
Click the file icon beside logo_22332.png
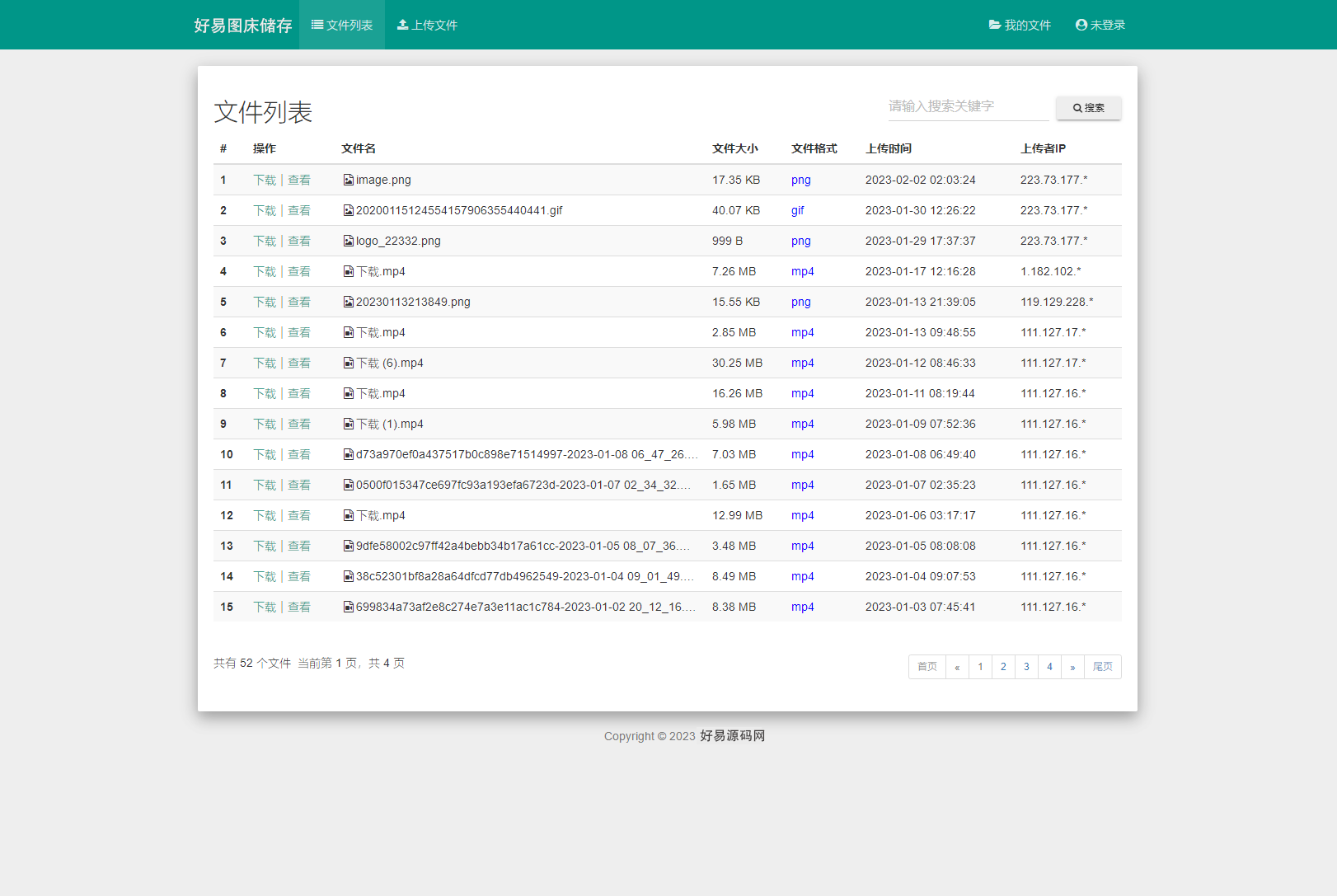pyautogui.click(x=349, y=241)
